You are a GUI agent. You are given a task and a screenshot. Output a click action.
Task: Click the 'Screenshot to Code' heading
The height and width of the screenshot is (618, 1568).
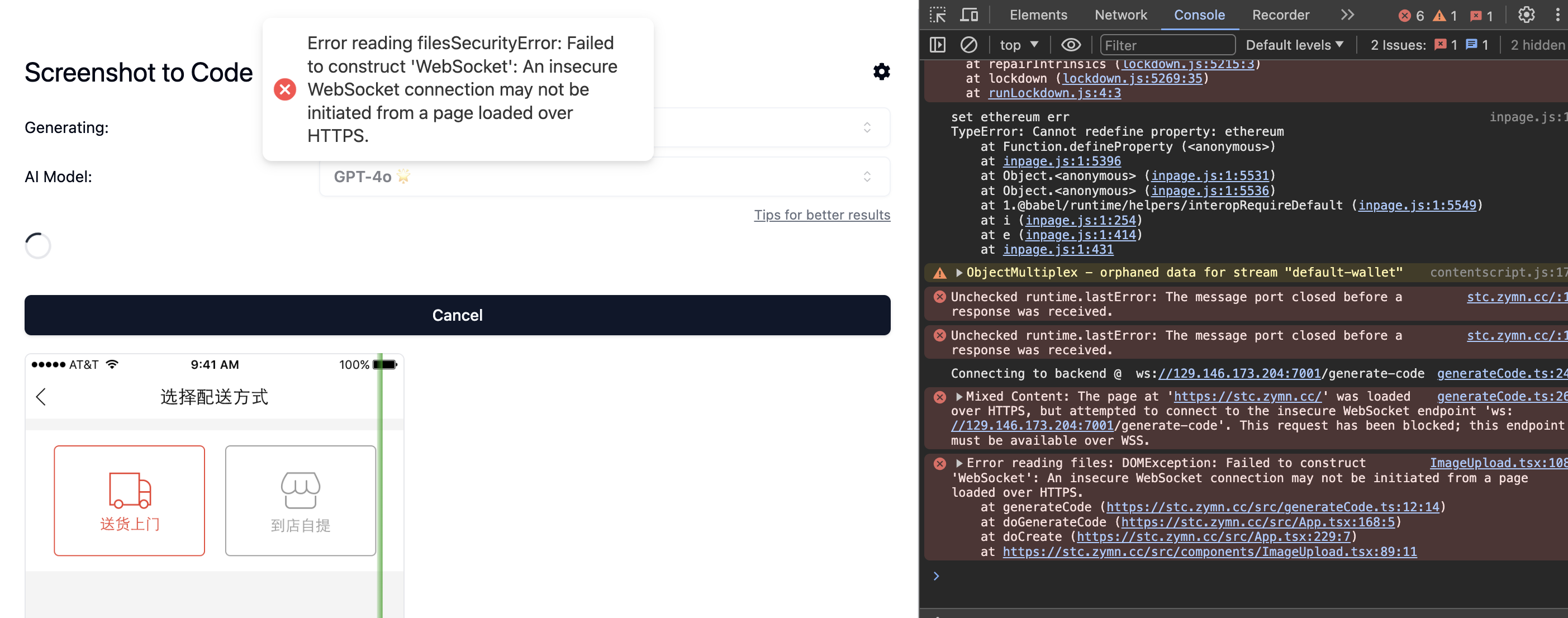coord(138,73)
